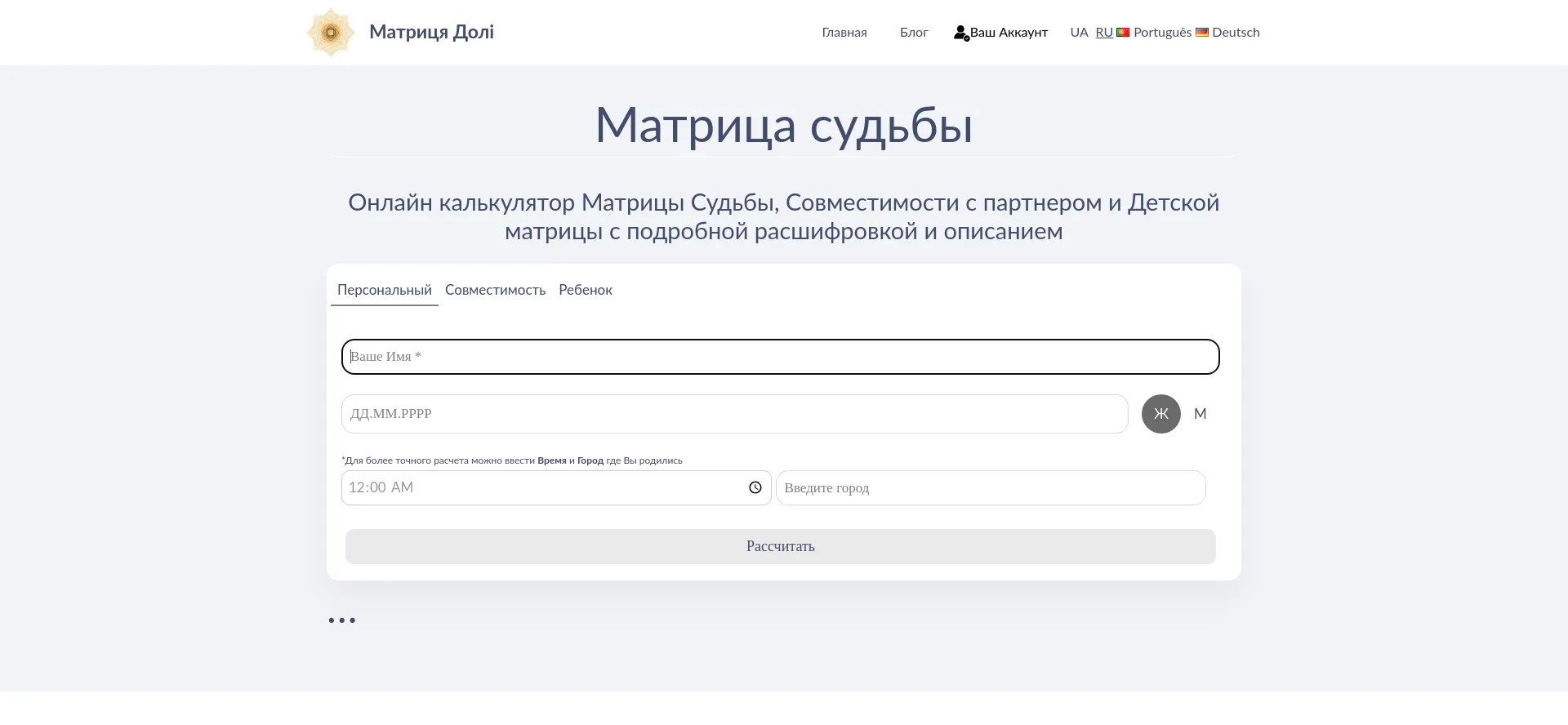Select female gender Ж option

[1161, 414]
